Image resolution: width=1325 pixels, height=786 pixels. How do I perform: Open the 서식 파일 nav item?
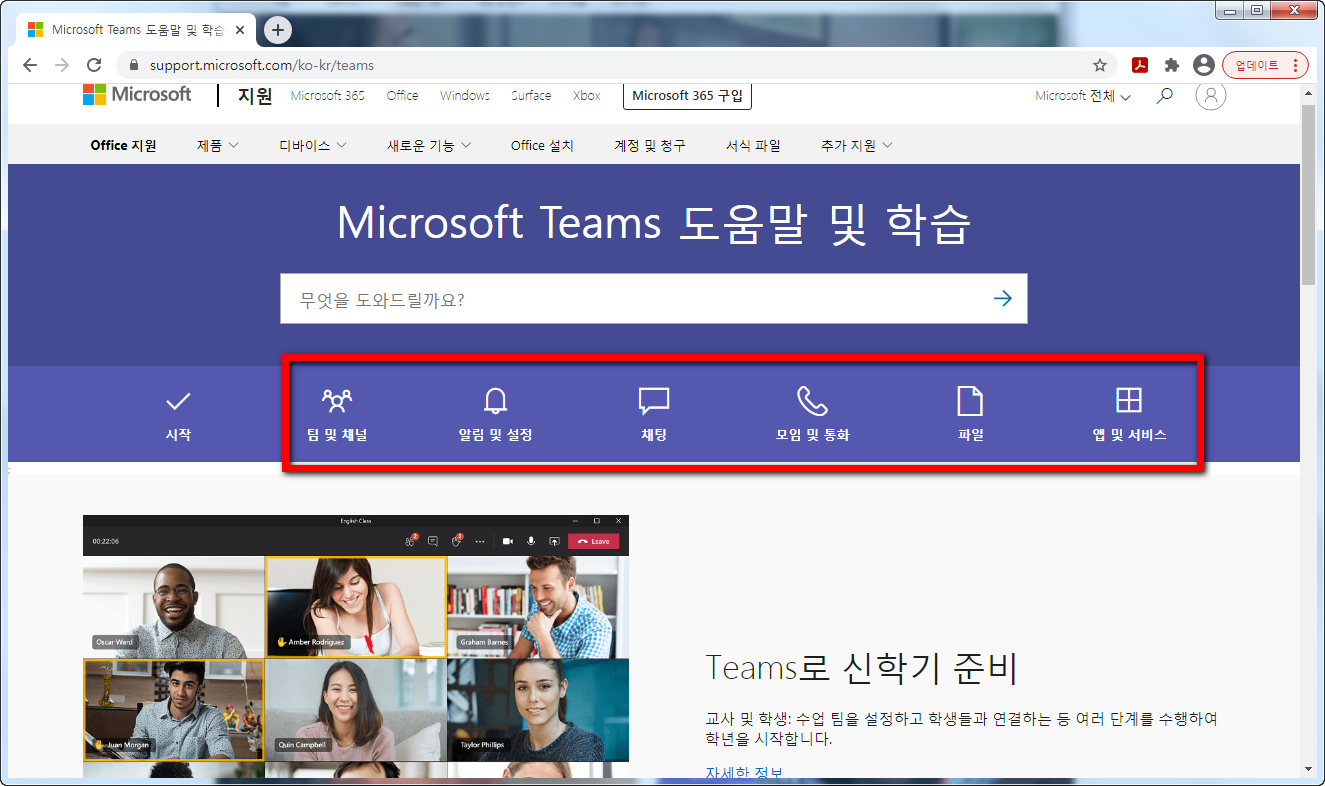753,145
